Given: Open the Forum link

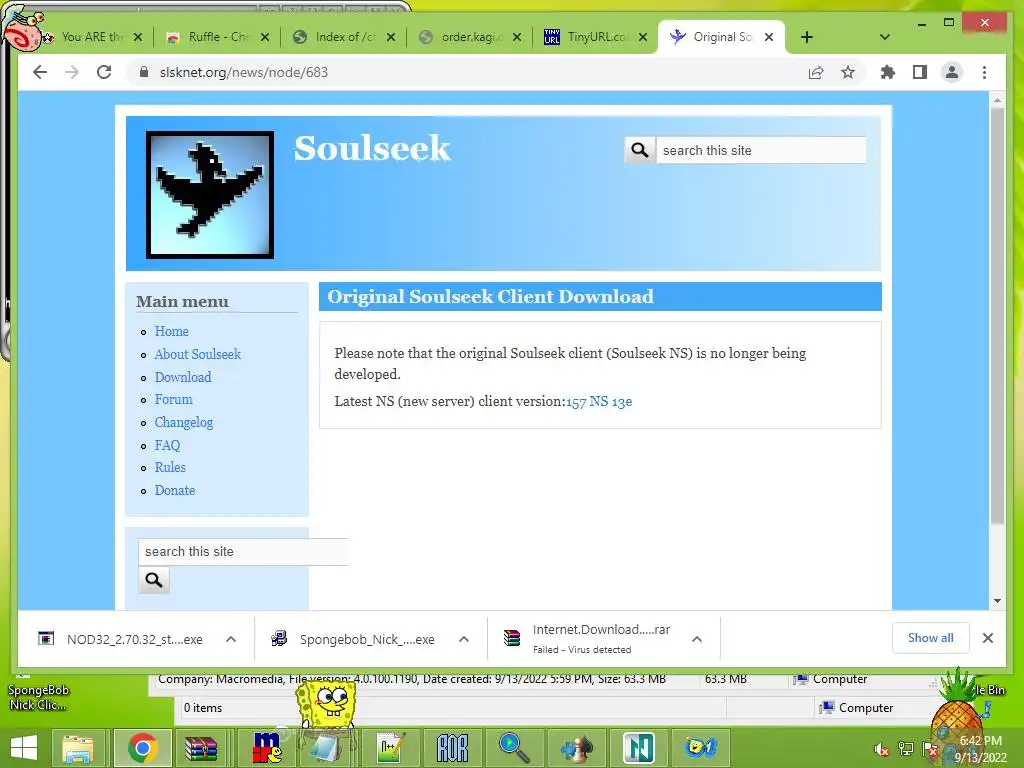Looking at the screenshot, I should click(x=173, y=399).
